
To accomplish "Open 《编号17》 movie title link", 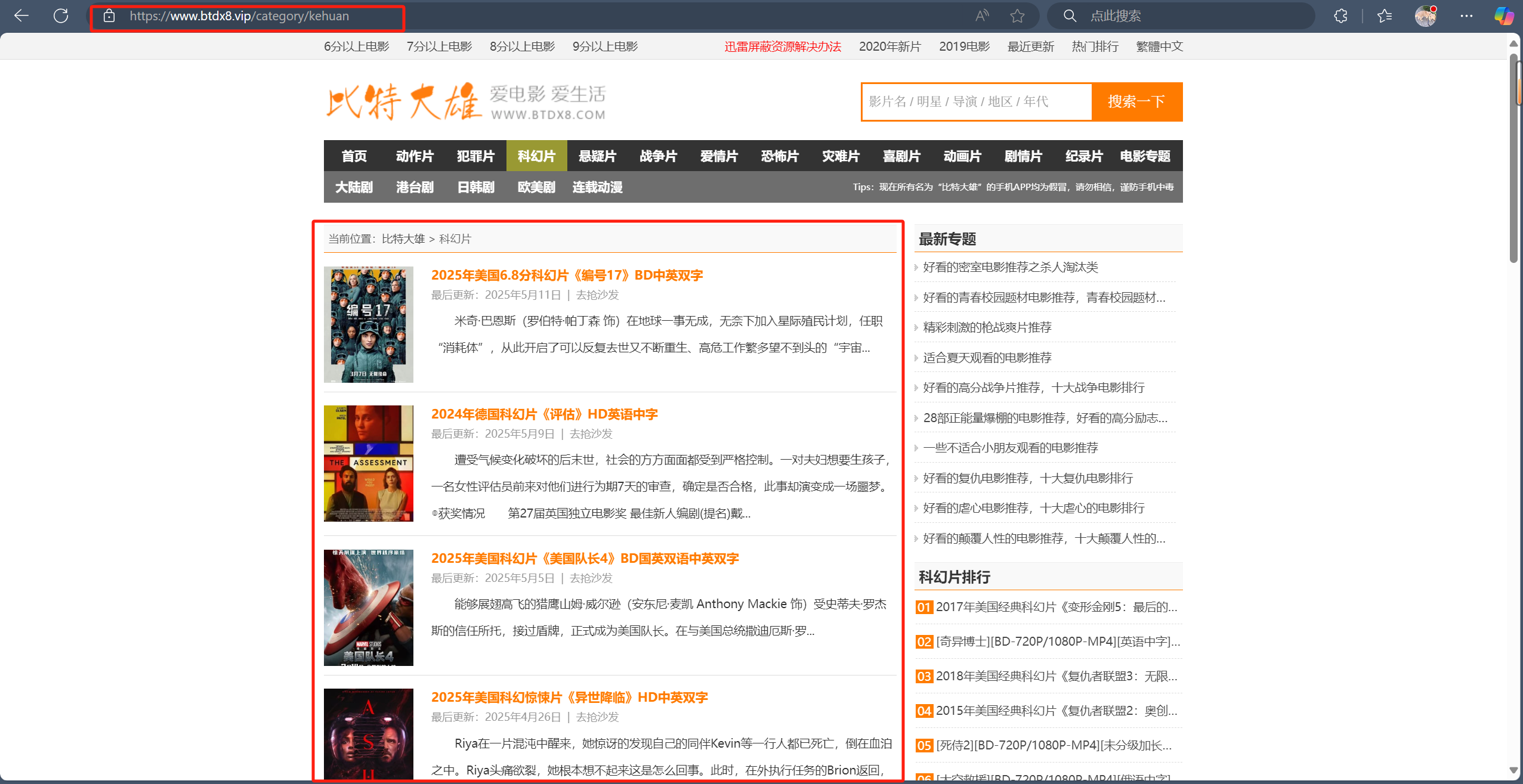I will (567, 275).
